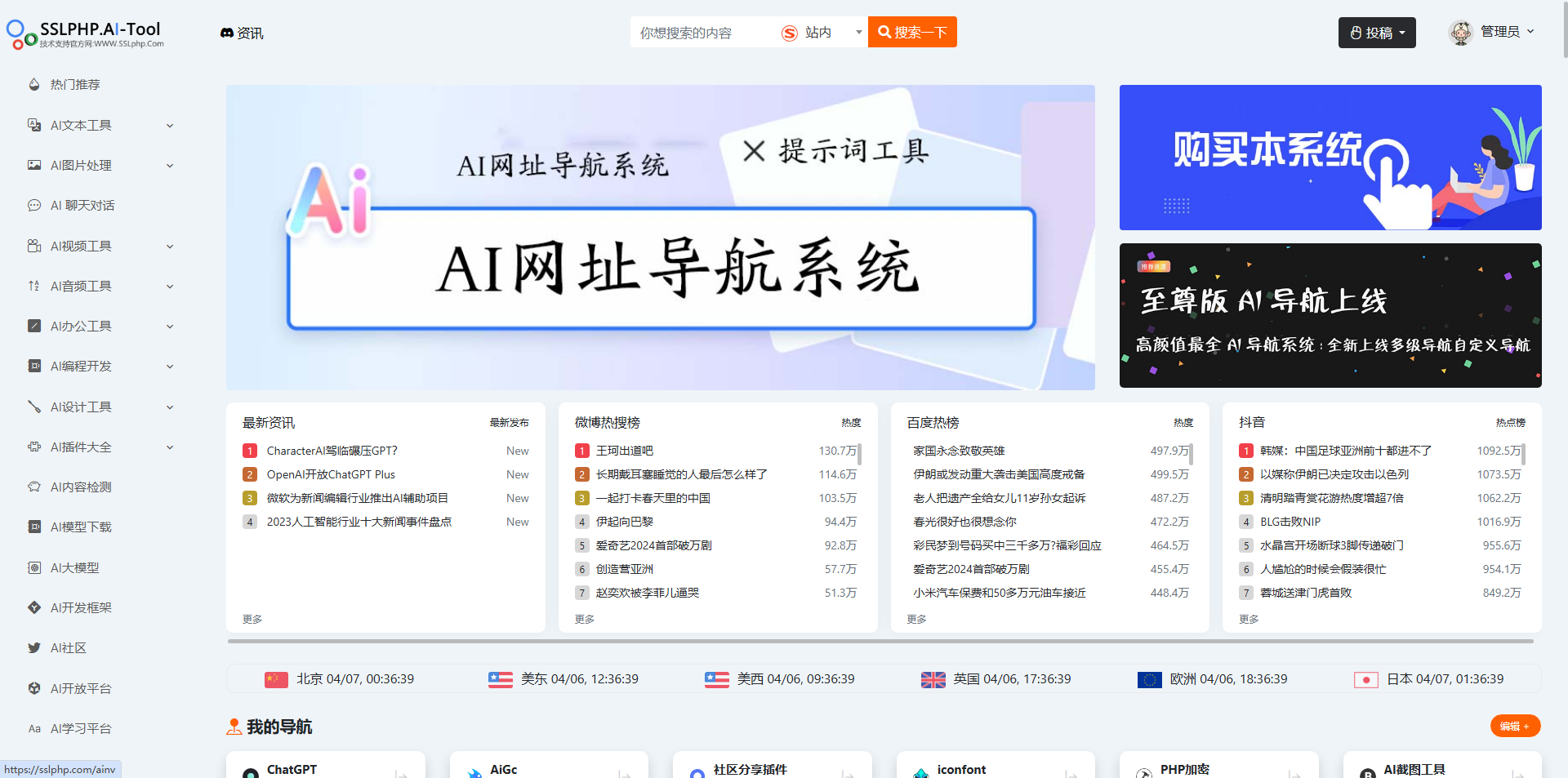Image resolution: width=1568 pixels, height=778 pixels.
Task: Expand the AI图片处理 submenu chevron
Action: (x=170, y=166)
